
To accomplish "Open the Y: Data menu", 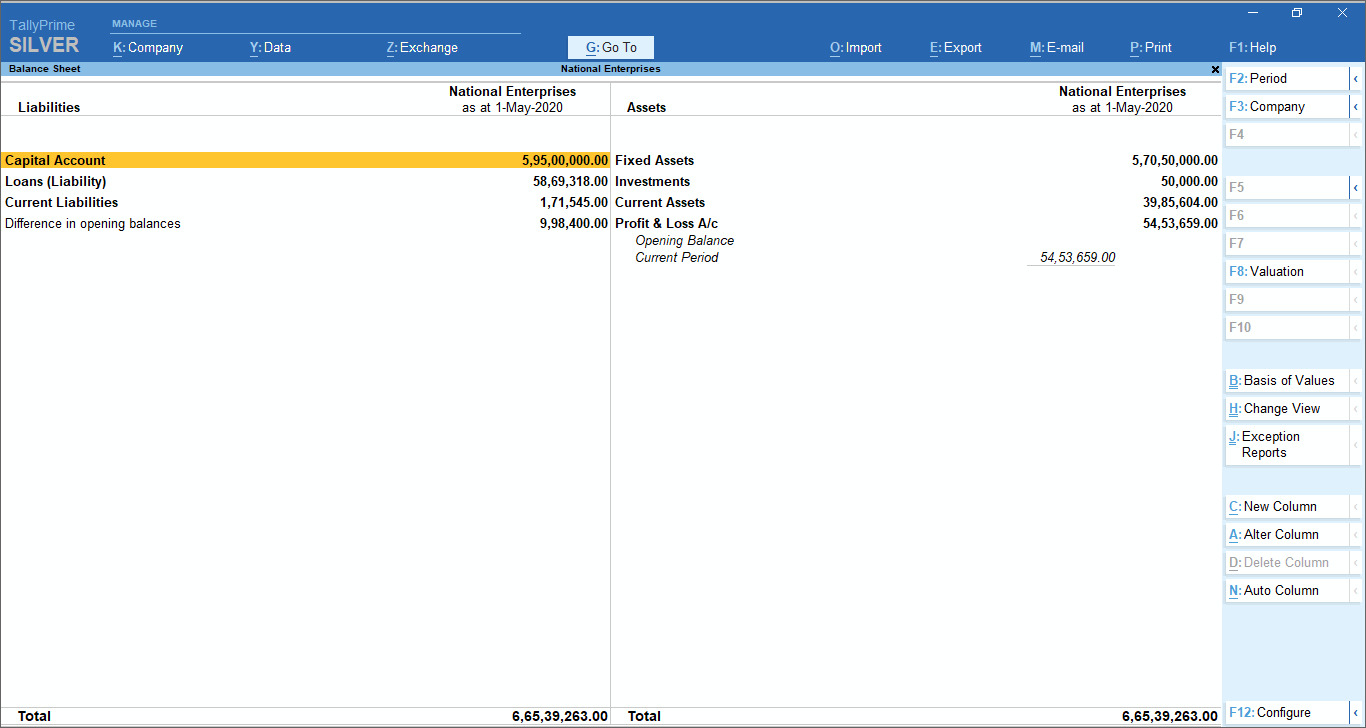I will coord(270,47).
